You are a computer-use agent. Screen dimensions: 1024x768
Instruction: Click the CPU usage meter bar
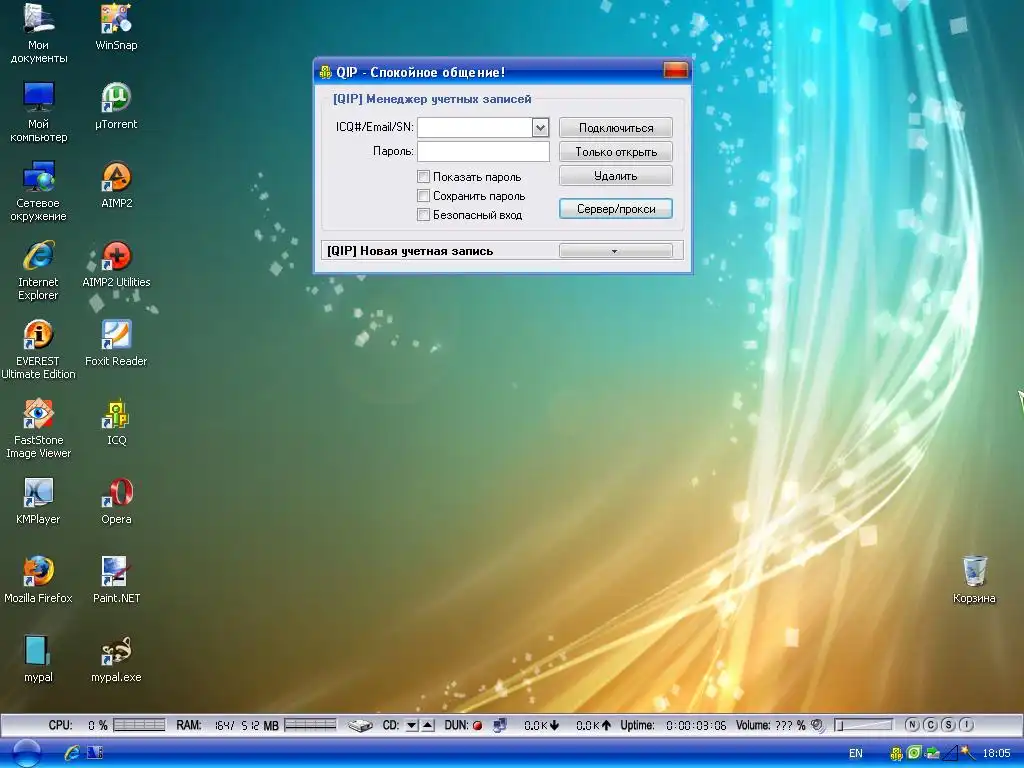pyautogui.click(x=139, y=725)
